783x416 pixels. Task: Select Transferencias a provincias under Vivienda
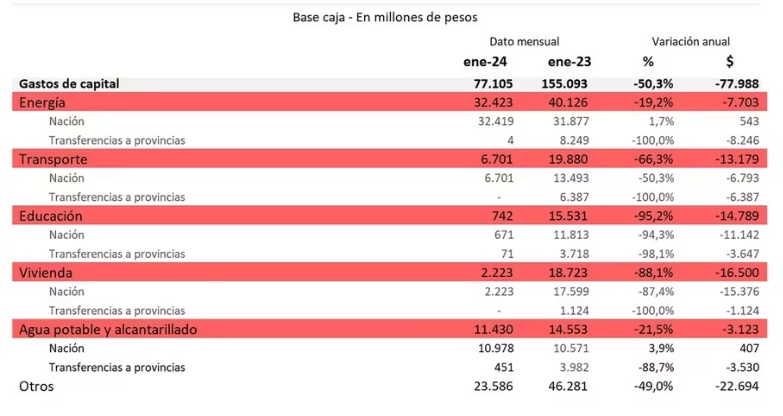(x=116, y=310)
